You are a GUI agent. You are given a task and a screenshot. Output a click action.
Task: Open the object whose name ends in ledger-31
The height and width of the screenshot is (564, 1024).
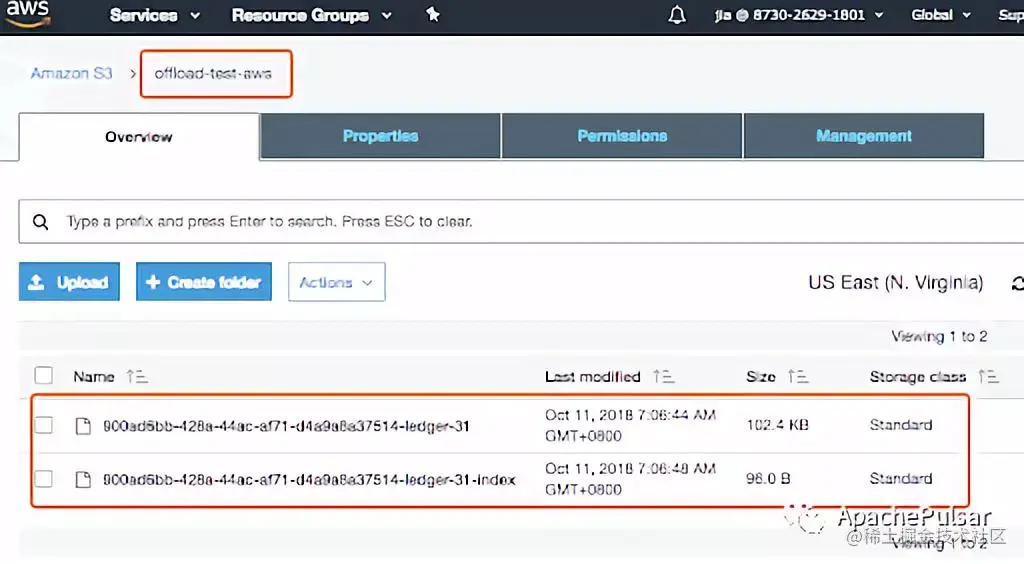tap(286, 426)
